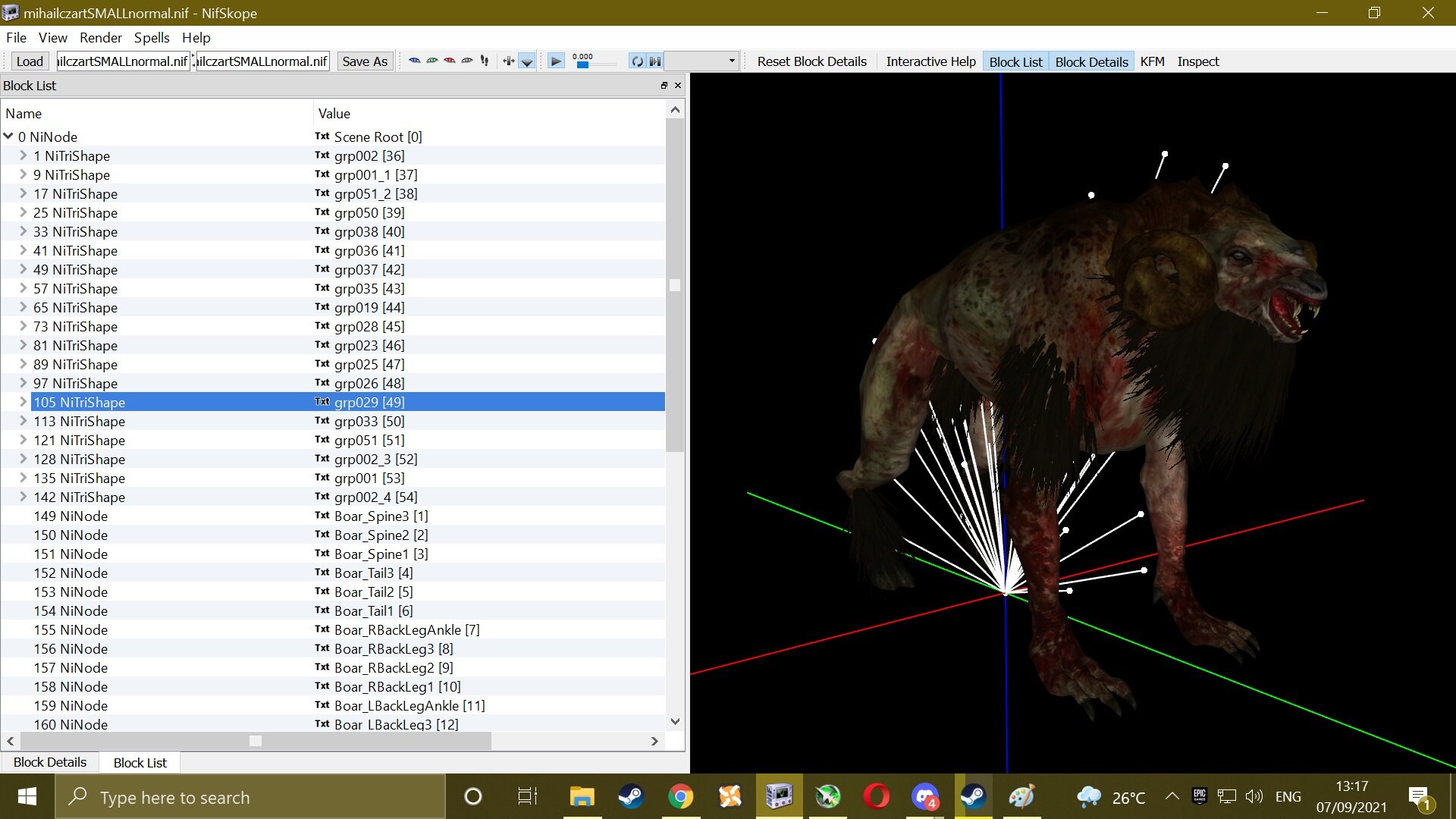
Task: Open the Help menu
Action: pyautogui.click(x=196, y=37)
